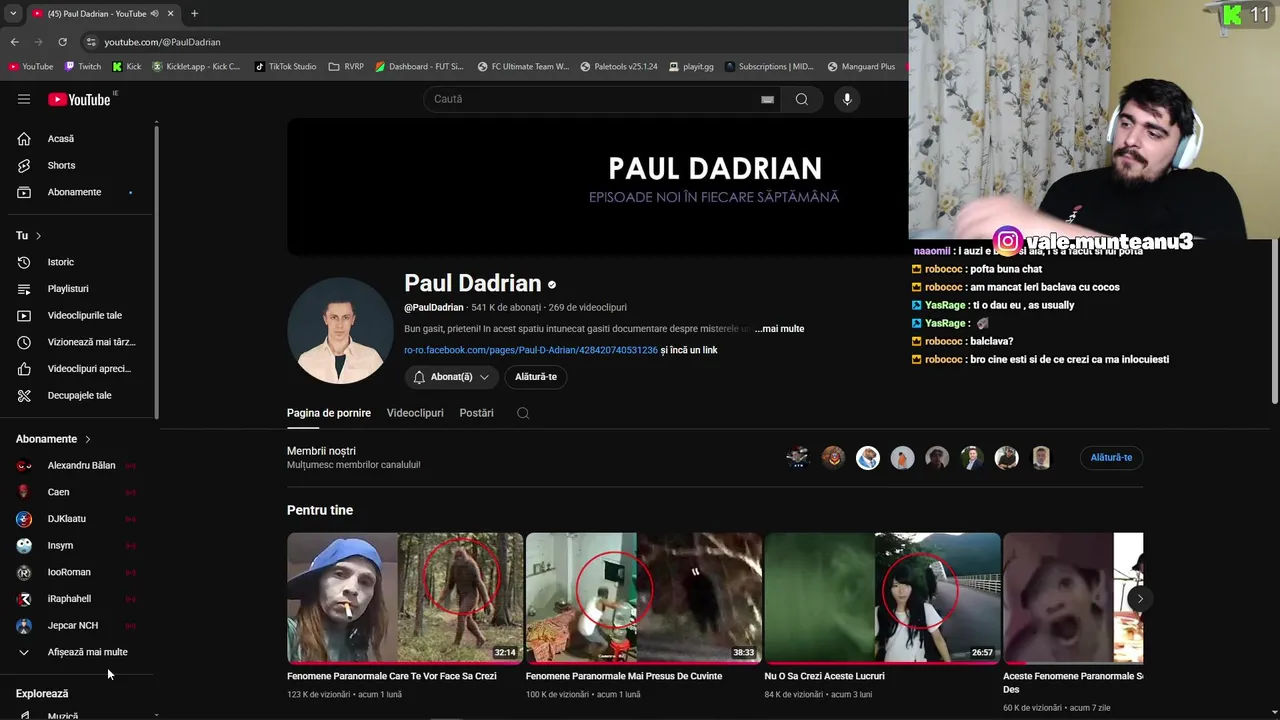Switch to Pagina de pornire tab
This screenshot has height=720, width=1280.
point(329,413)
